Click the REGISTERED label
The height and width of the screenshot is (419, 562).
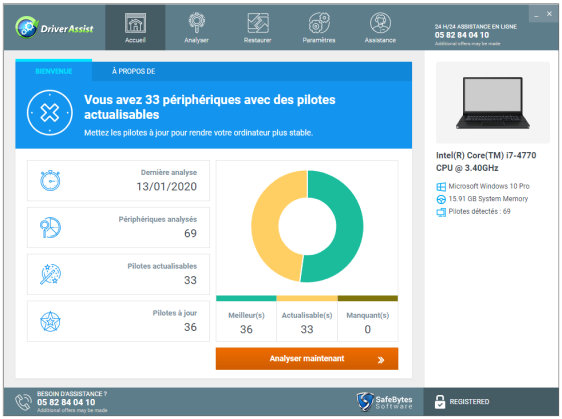coord(469,402)
